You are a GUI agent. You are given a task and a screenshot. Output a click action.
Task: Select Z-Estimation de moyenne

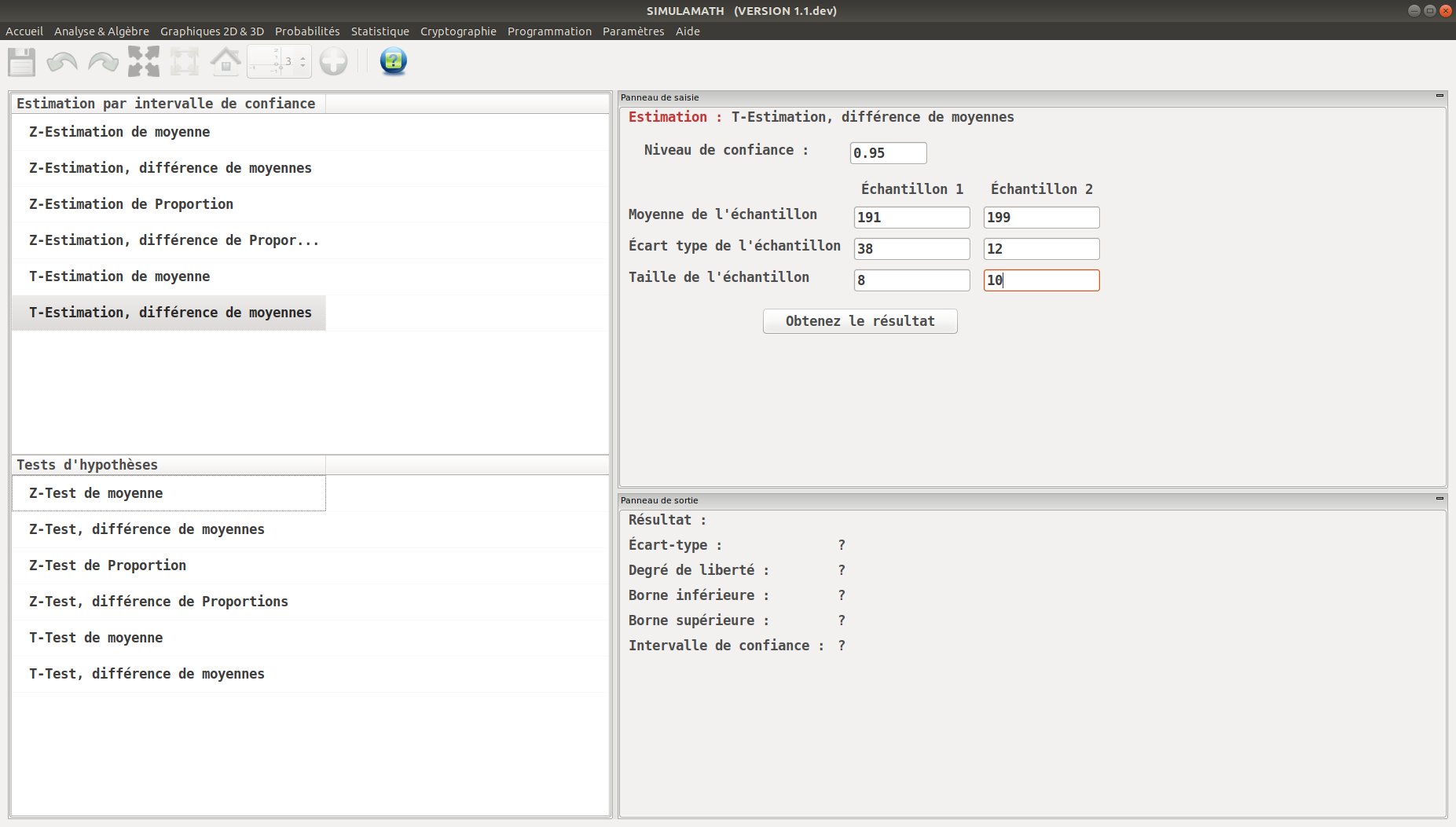tap(169, 132)
